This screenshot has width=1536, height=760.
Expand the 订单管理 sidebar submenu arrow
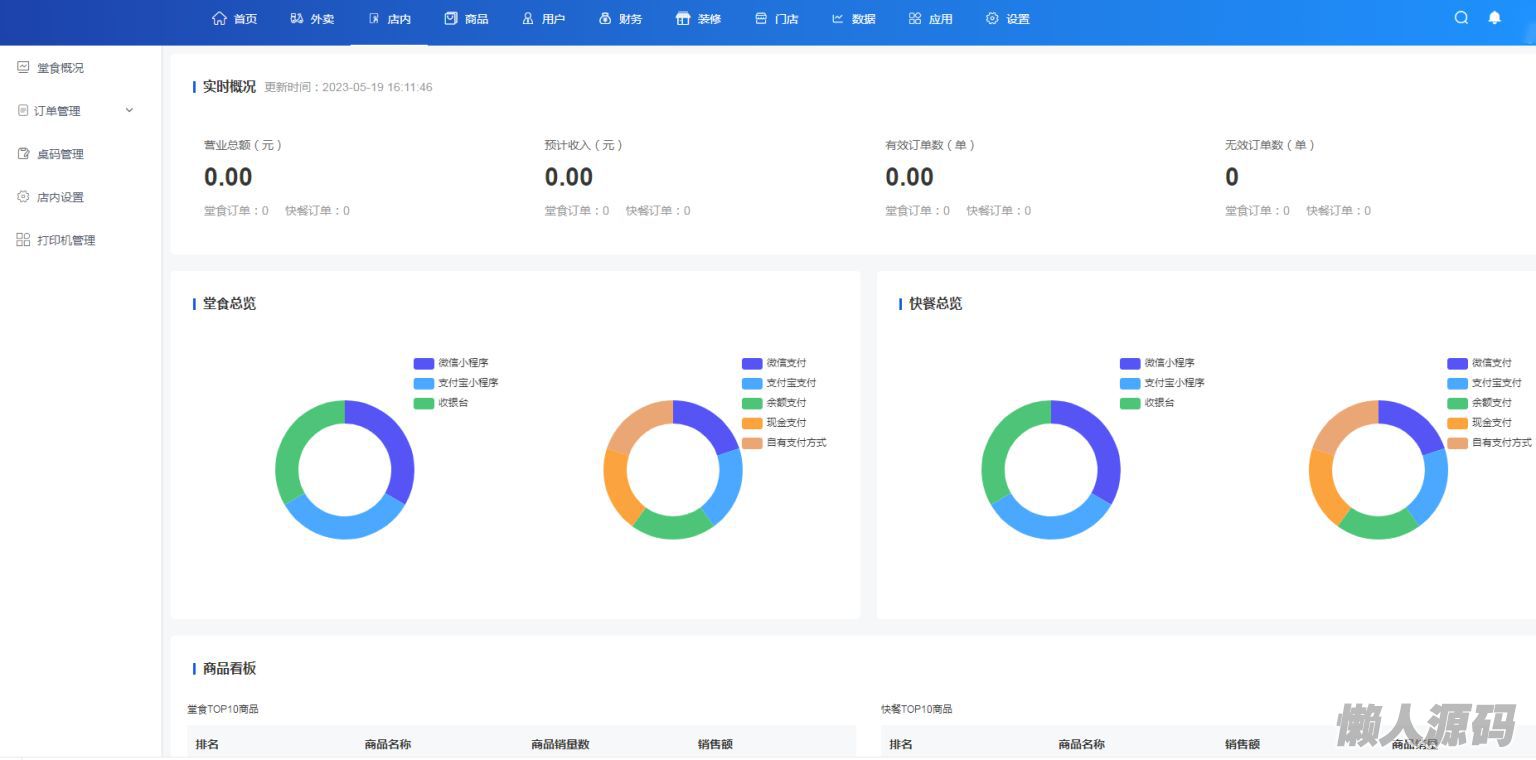[x=129, y=111]
